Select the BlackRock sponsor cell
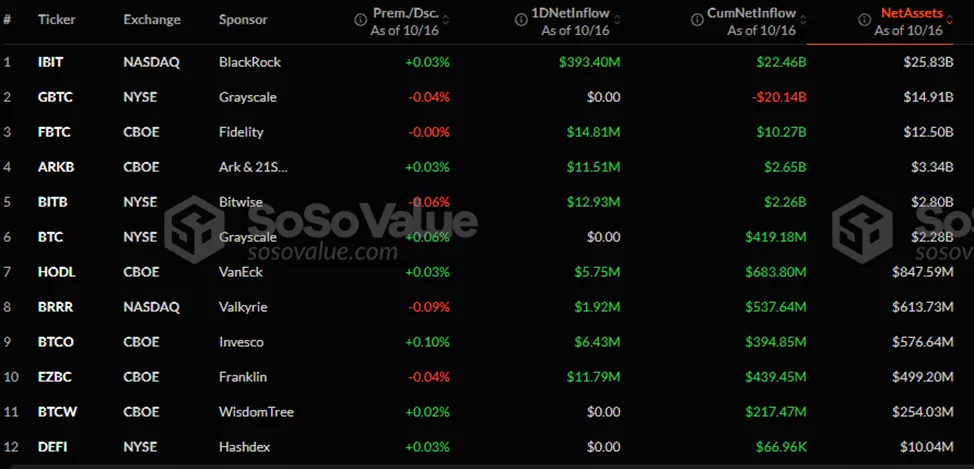This screenshot has height=469, width=974. click(x=250, y=62)
